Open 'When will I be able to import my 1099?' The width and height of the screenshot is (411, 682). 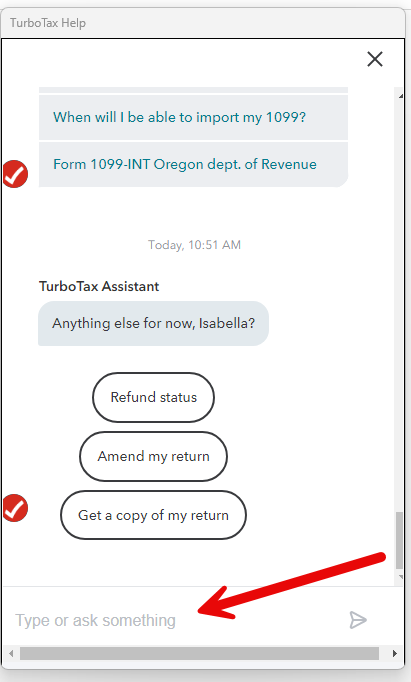point(180,117)
